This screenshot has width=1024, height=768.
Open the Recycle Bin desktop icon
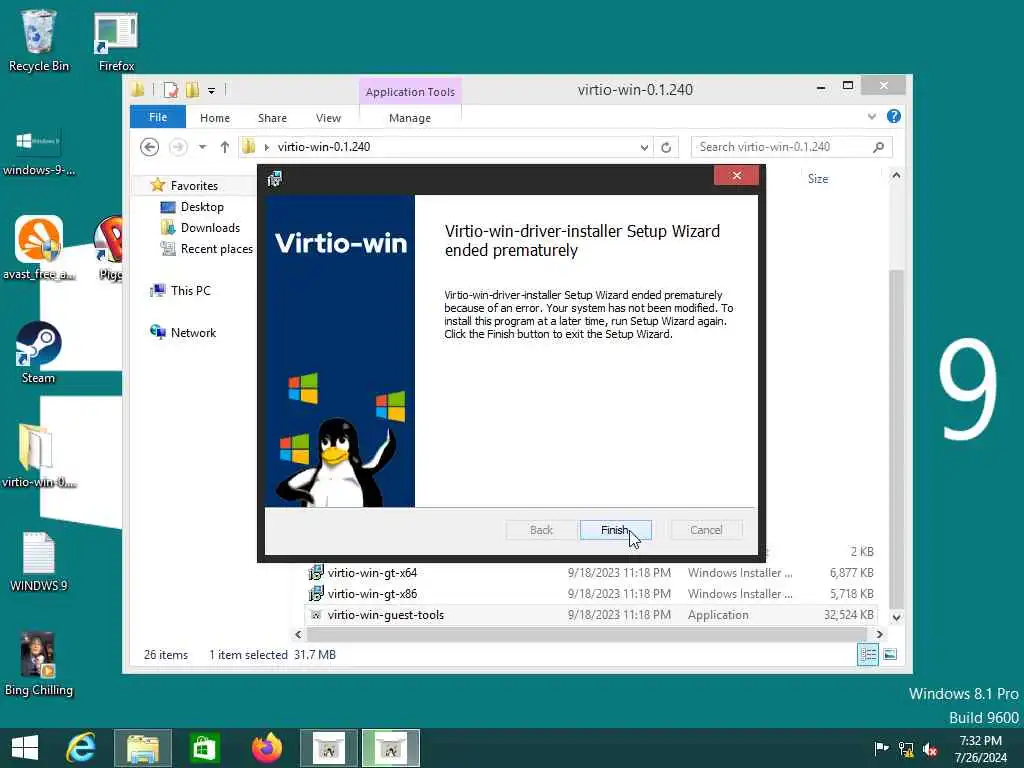(x=39, y=40)
